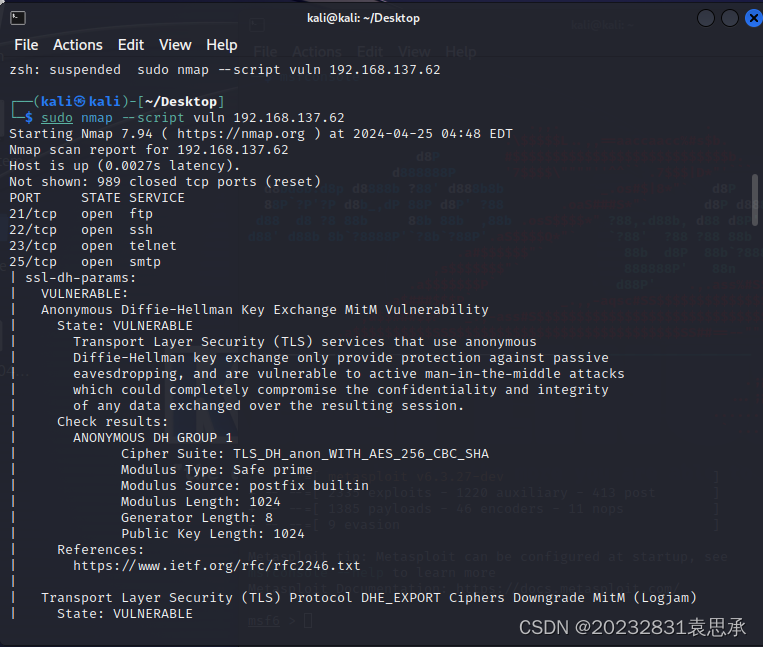Click the terminal icon in the title bar
The image size is (763, 647).
pos(17,18)
